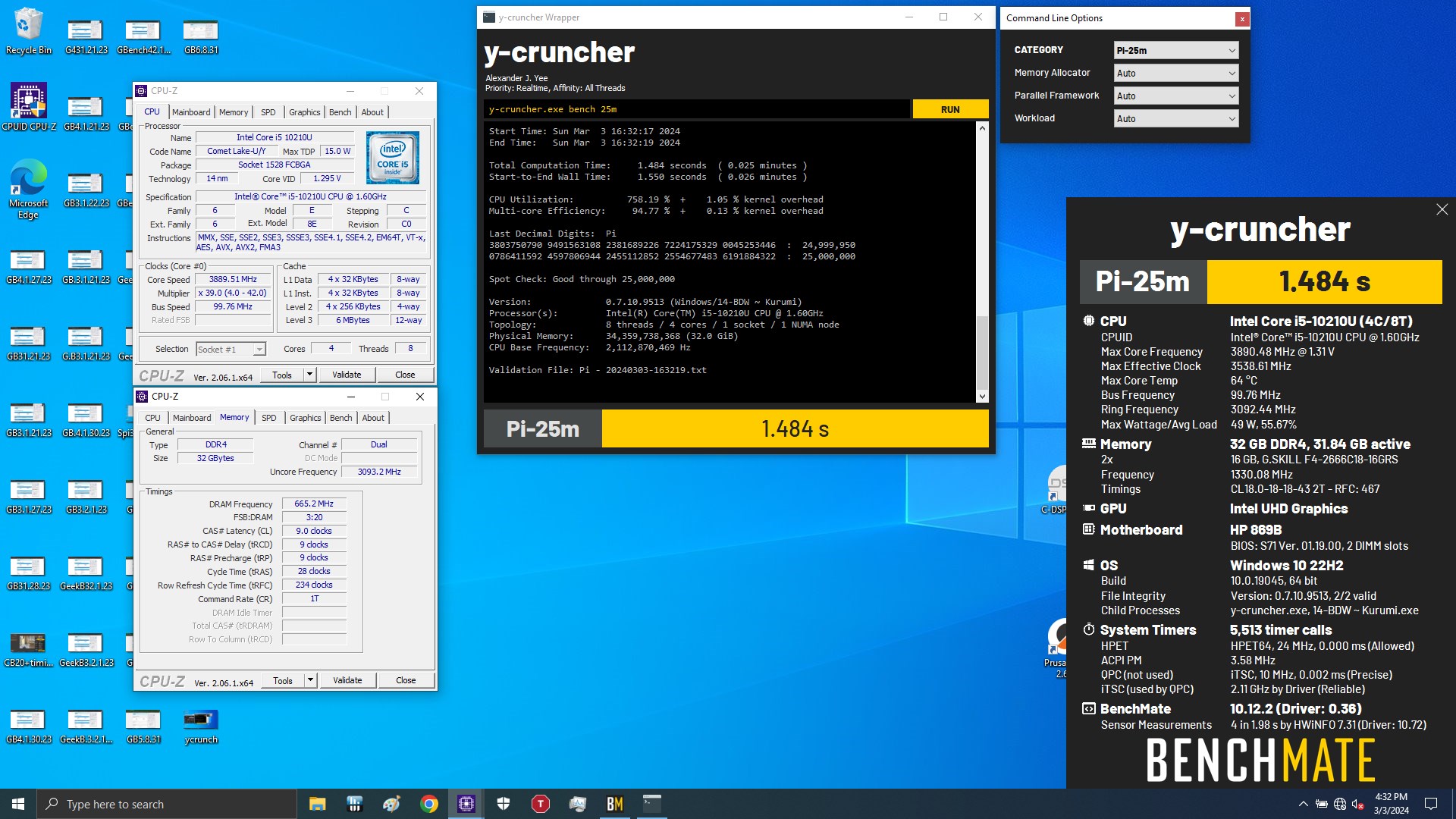1456x819 pixels.
Task: Click Tools button in bottom CPU-Z window
Action: click(283, 680)
